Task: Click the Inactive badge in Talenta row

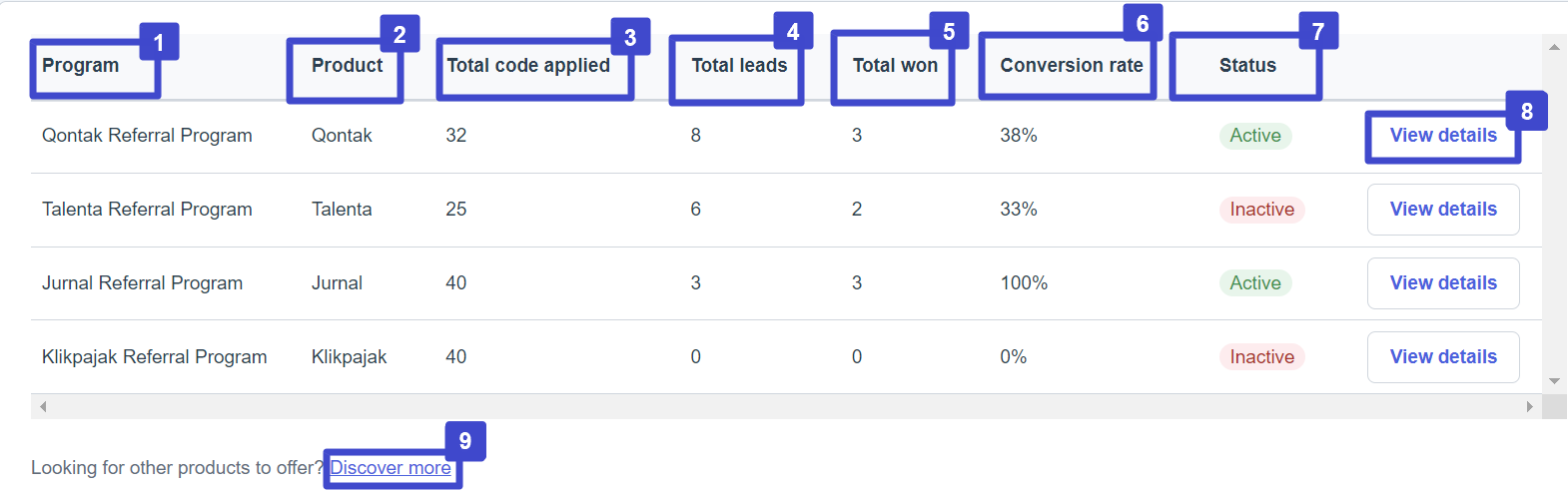Action: click(1261, 210)
